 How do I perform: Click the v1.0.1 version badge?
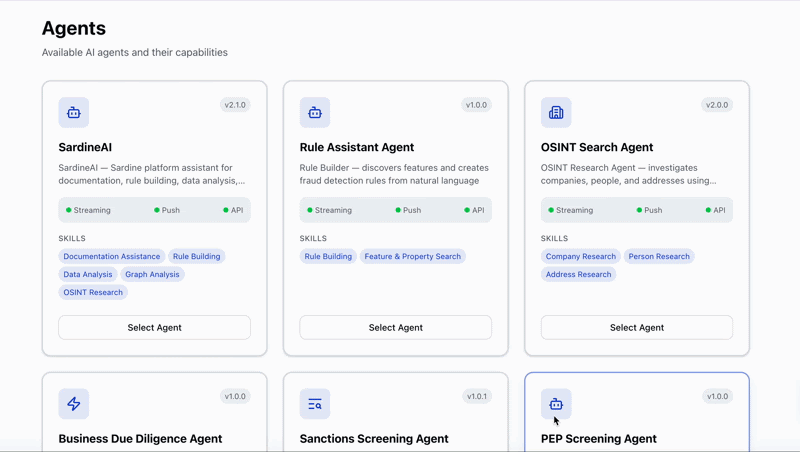click(x=477, y=396)
